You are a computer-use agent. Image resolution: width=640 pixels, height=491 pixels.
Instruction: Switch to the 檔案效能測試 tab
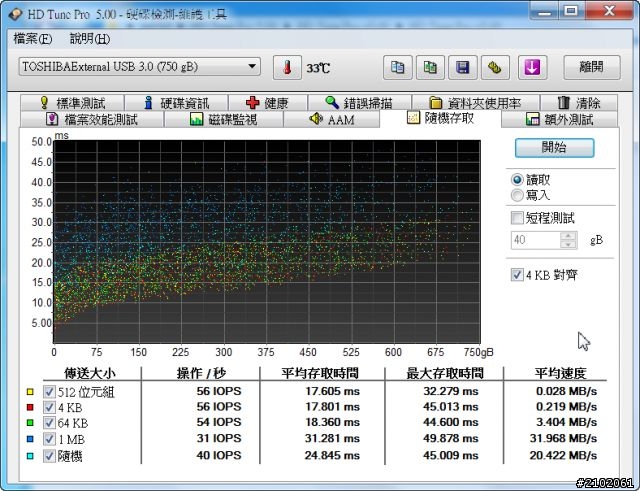(92, 119)
